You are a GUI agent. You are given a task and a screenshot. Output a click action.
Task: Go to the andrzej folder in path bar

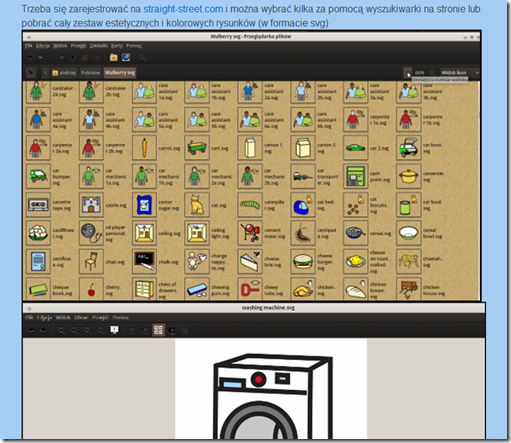pos(64,73)
